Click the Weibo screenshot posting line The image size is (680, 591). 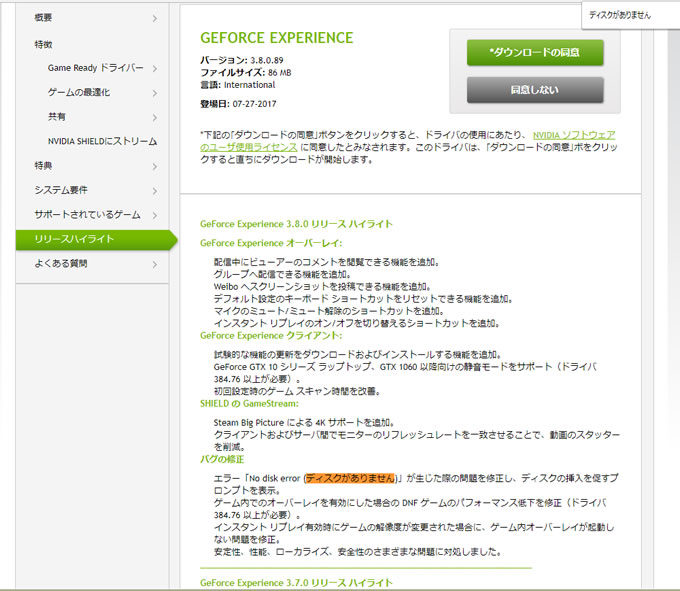point(322,287)
